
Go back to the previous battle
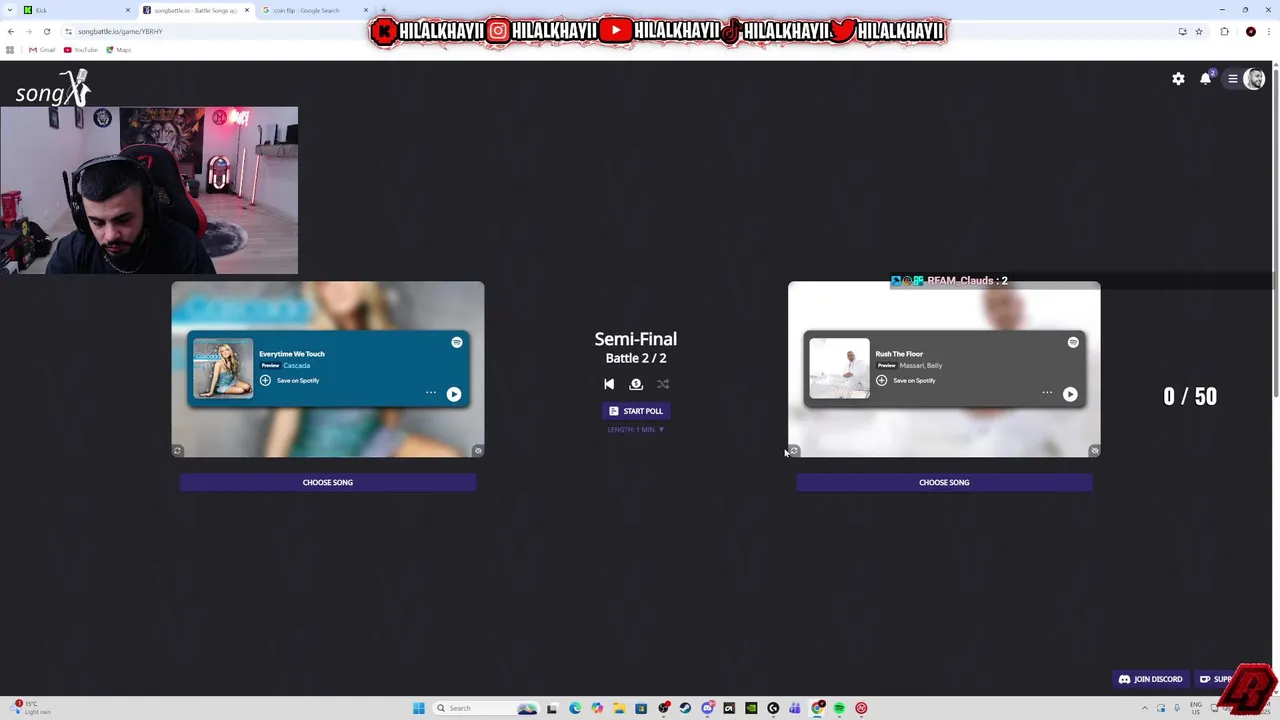click(609, 384)
